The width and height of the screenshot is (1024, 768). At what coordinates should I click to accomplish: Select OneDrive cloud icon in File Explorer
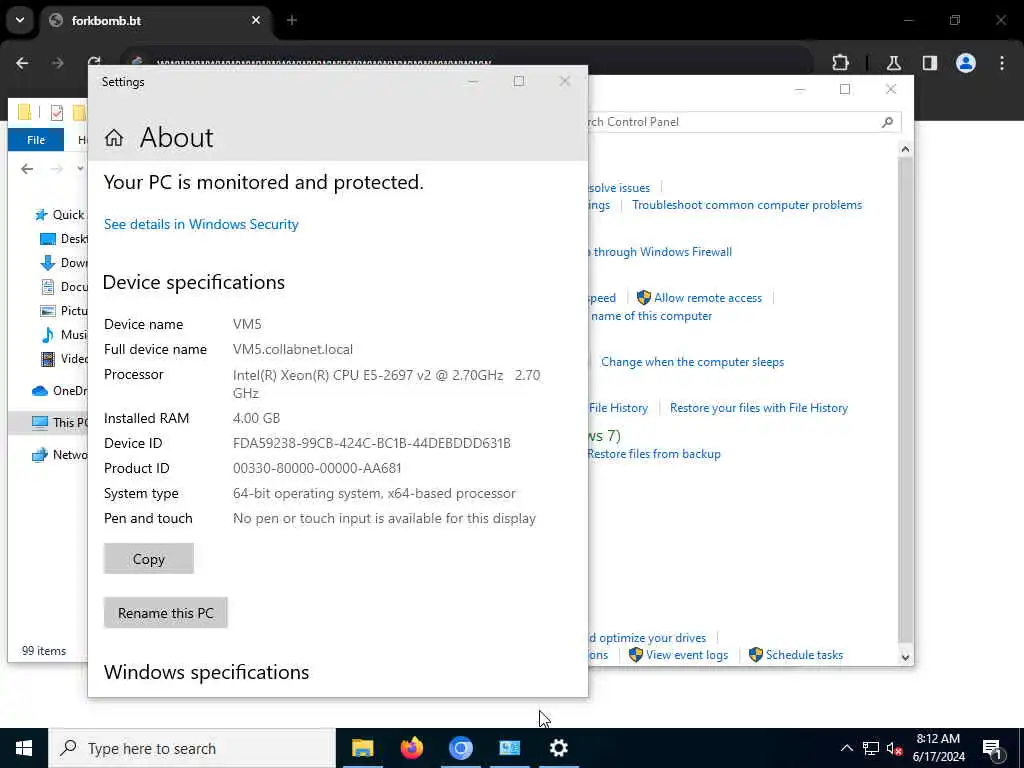[40, 391]
